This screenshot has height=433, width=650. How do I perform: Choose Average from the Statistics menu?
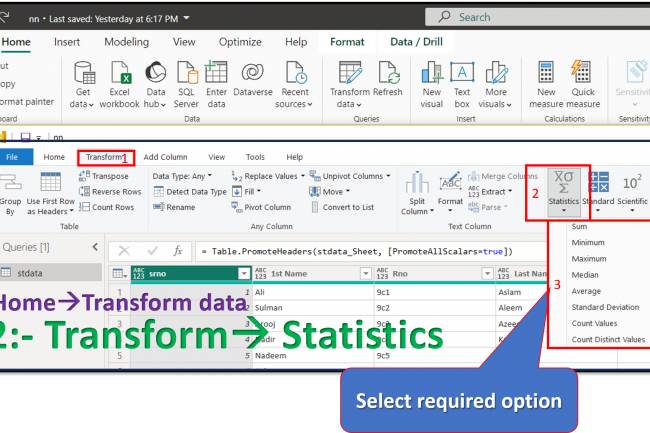pos(586,291)
